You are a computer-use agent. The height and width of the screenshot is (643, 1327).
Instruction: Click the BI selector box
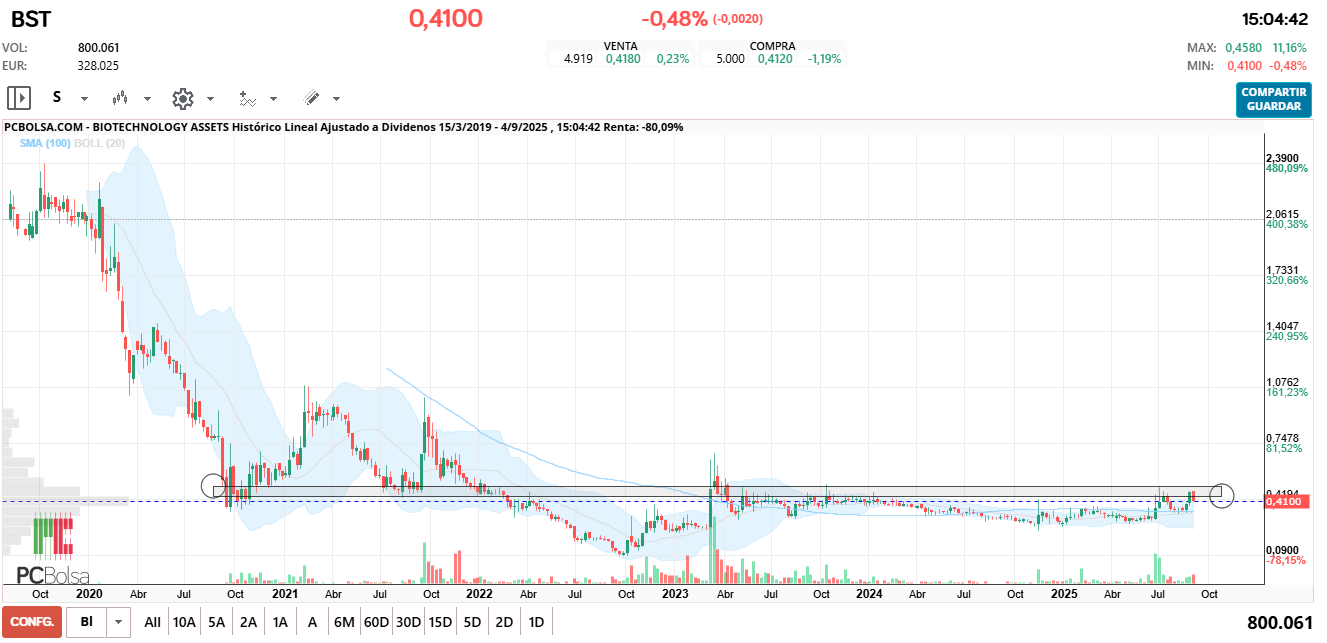(86, 622)
